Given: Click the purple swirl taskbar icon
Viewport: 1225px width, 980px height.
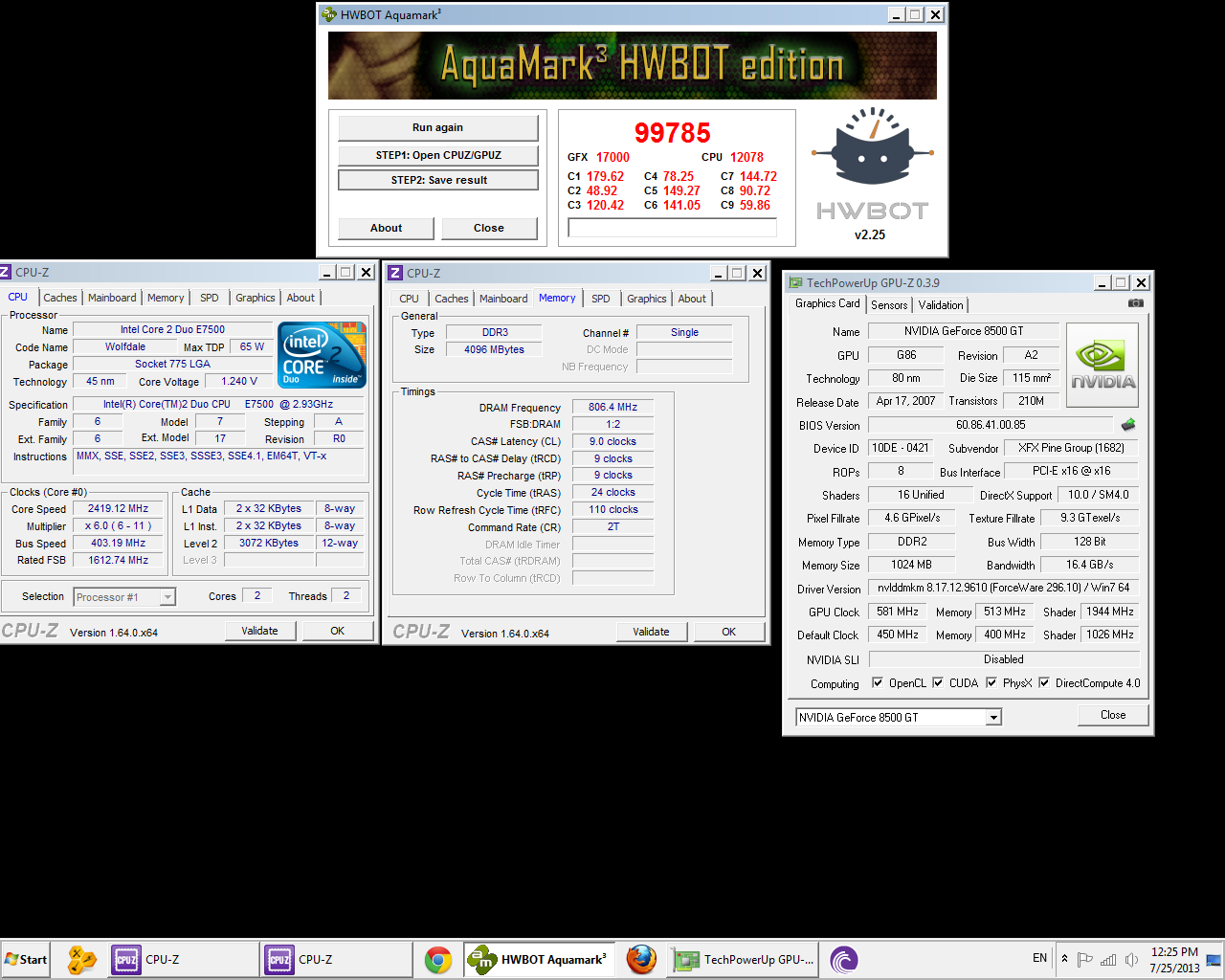Looking at the screenshot, I should (x=844, y=960).
